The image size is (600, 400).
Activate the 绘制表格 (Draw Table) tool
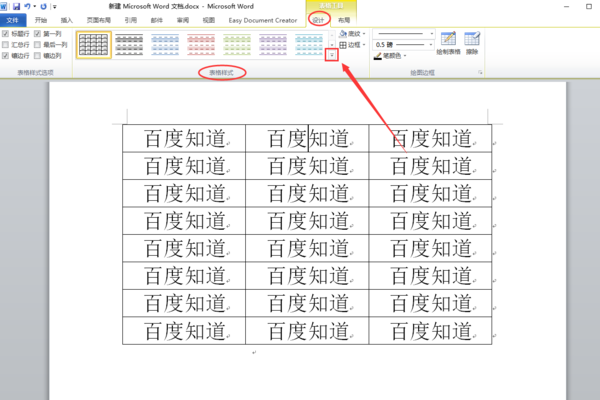click(x=448, y=43)
